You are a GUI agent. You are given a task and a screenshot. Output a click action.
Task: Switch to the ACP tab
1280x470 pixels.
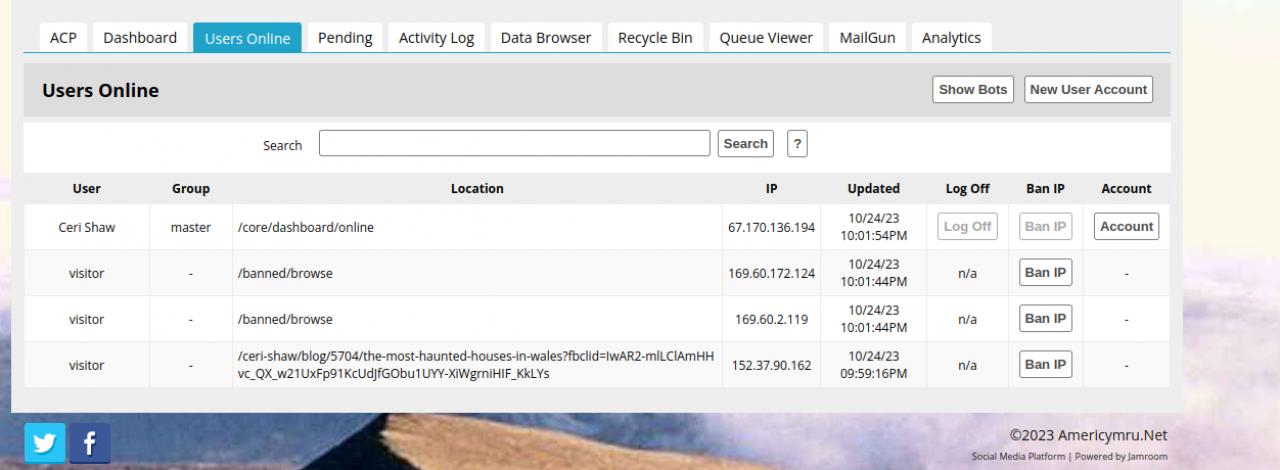(x=63, y=38)
